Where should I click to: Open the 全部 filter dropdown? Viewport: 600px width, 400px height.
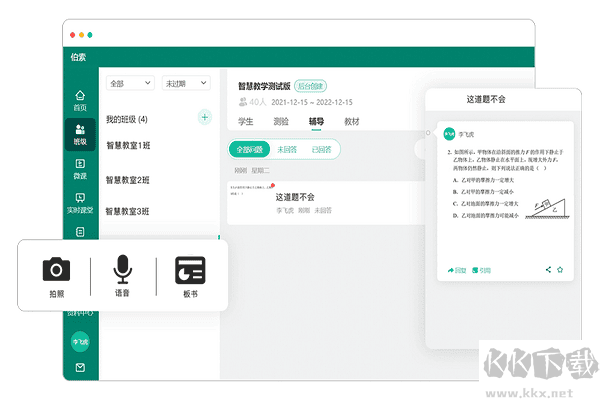click(130, 83)
